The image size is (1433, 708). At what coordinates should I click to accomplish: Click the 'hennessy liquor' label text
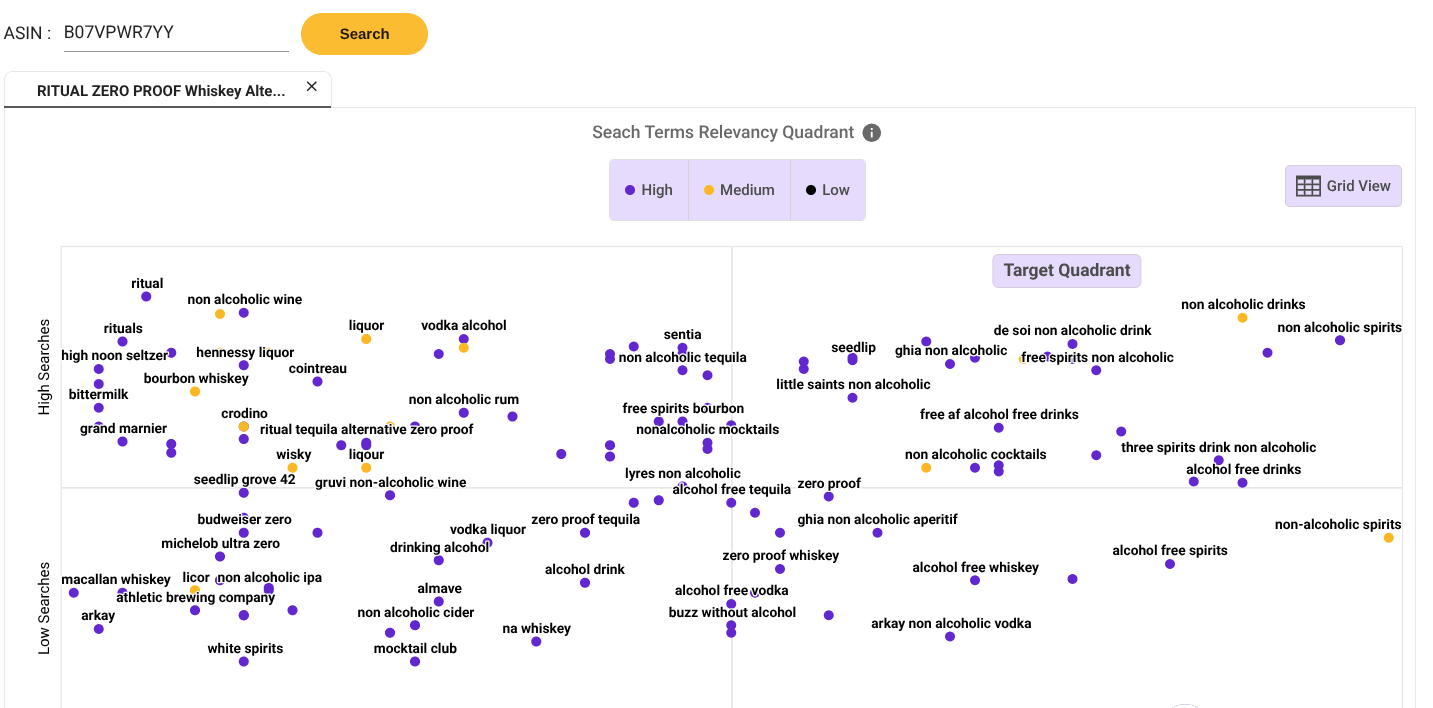(x=245, y=353)
